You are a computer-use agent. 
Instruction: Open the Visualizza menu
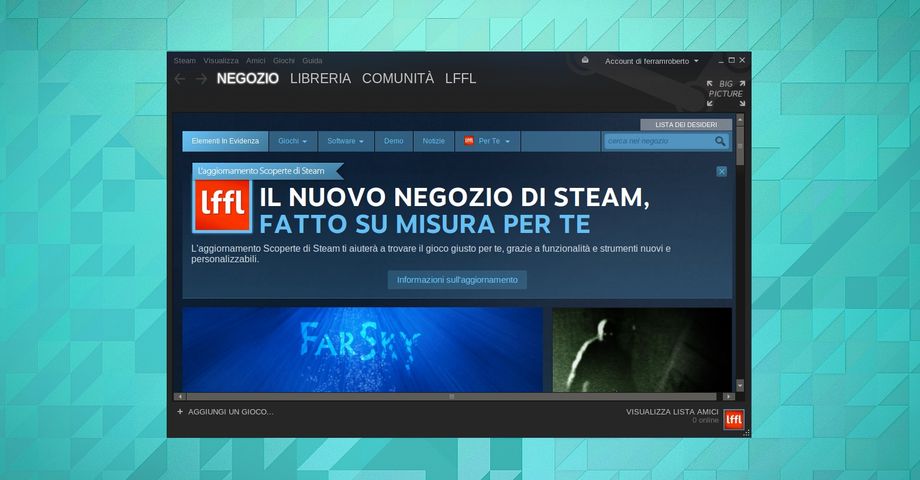click(x=221, y=60)
